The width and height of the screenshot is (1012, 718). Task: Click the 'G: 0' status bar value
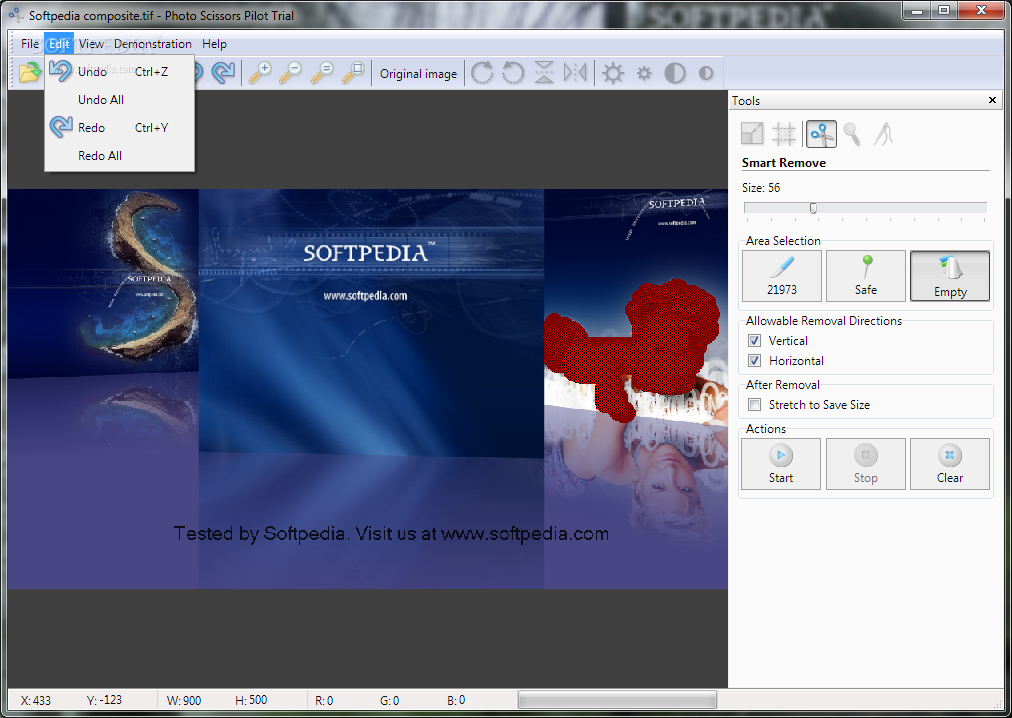[x=390, y=701]
